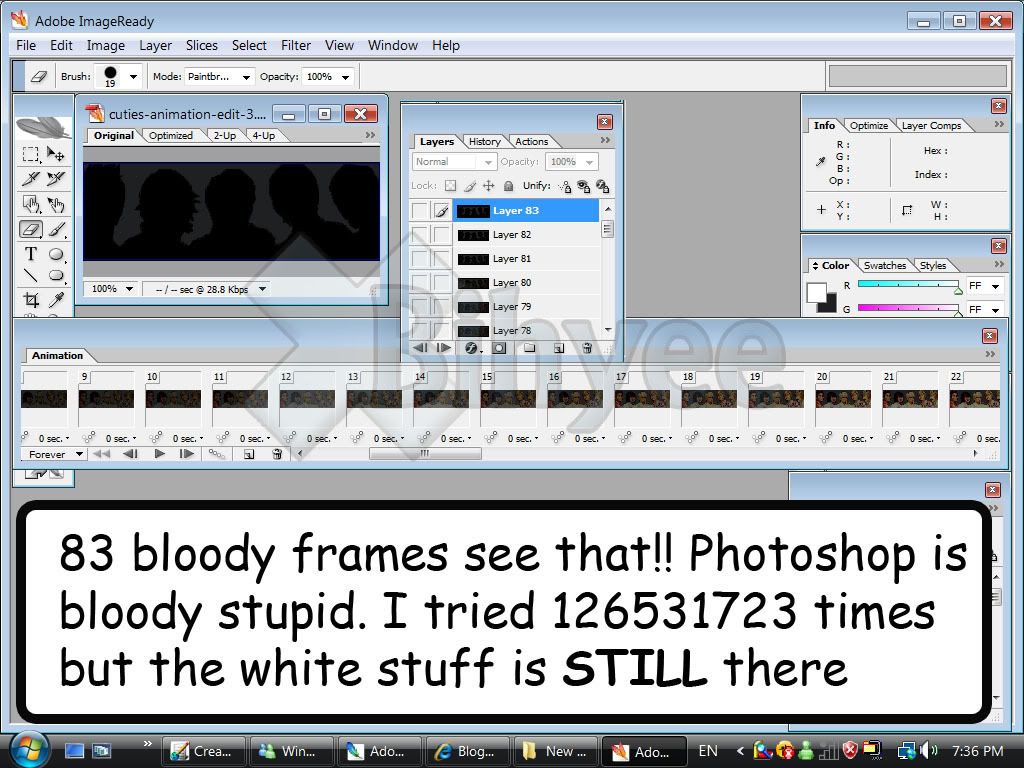
Task: Open the Red value FF dropdown
Action: [x=995, y=286]
